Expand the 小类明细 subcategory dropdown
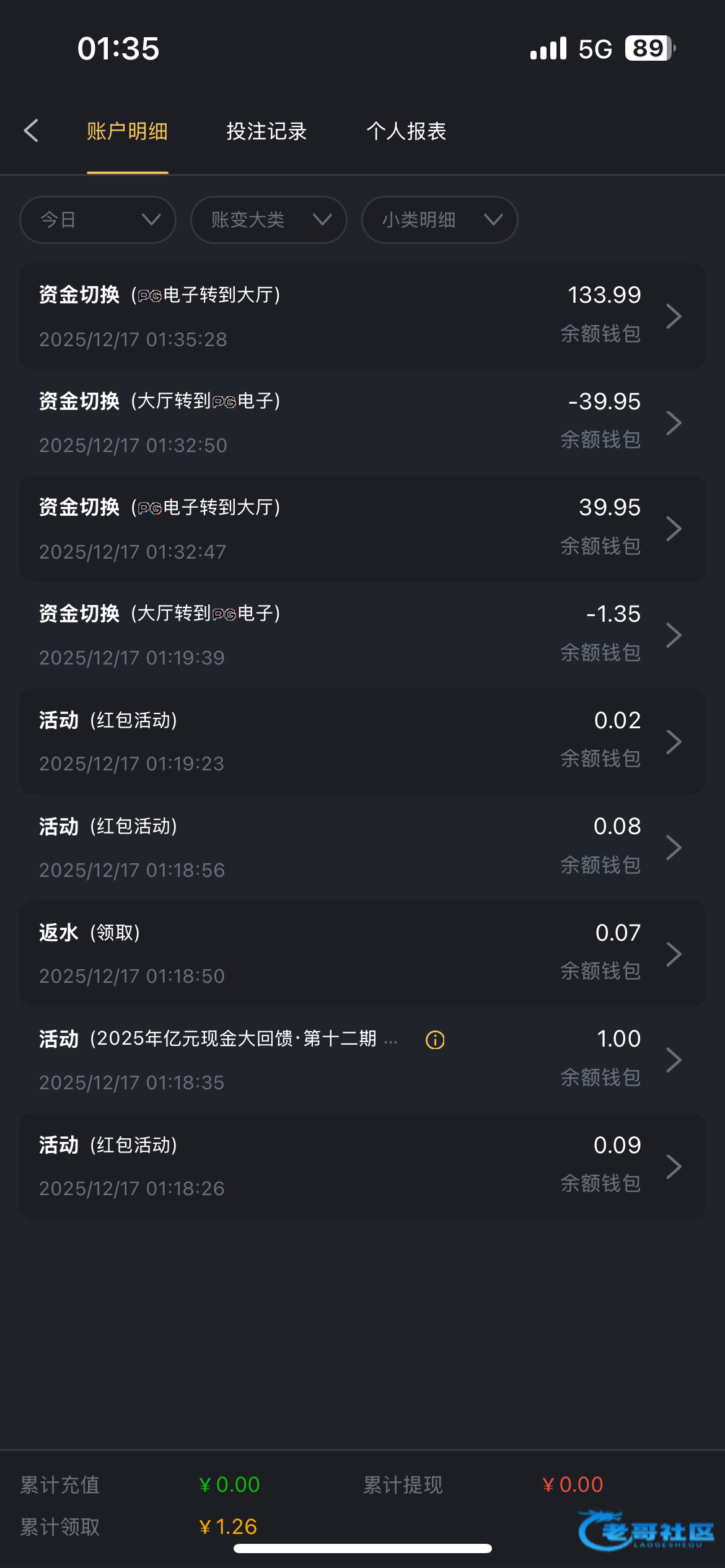 [x=439, y=220]
